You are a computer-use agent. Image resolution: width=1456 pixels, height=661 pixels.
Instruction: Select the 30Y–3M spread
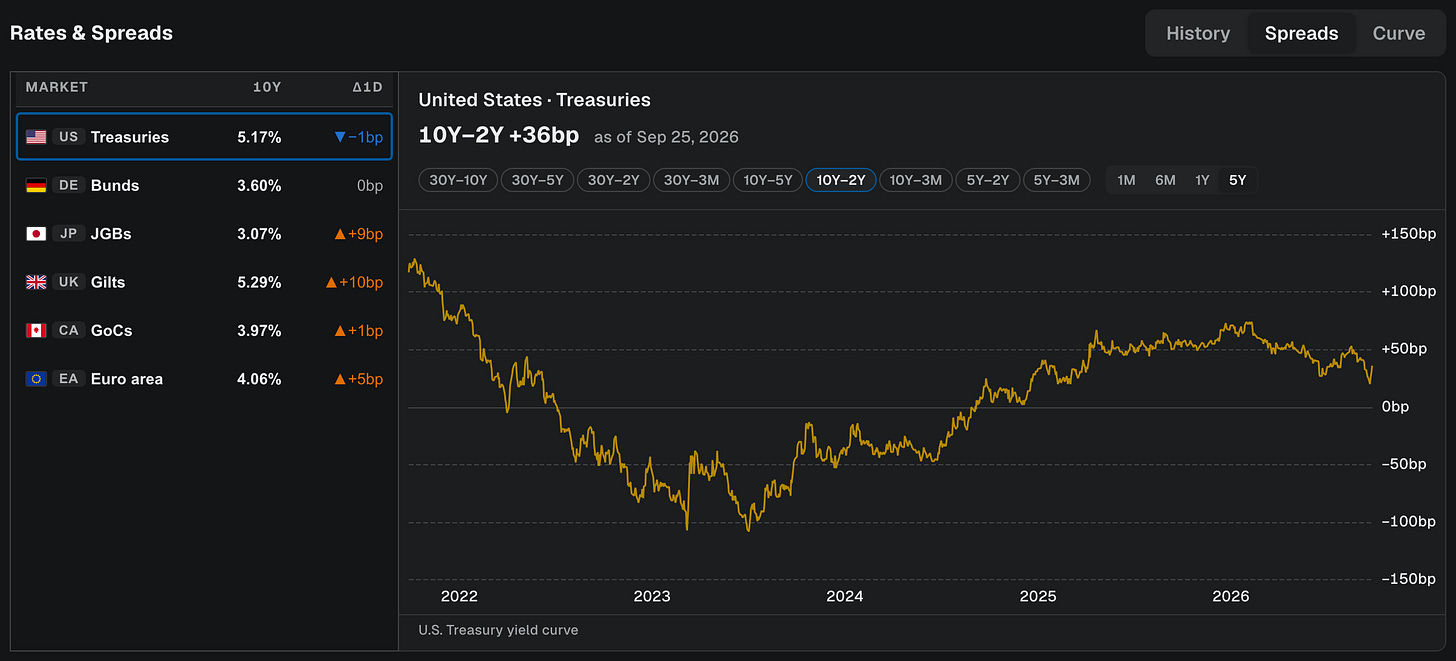[x=691, y=180]
